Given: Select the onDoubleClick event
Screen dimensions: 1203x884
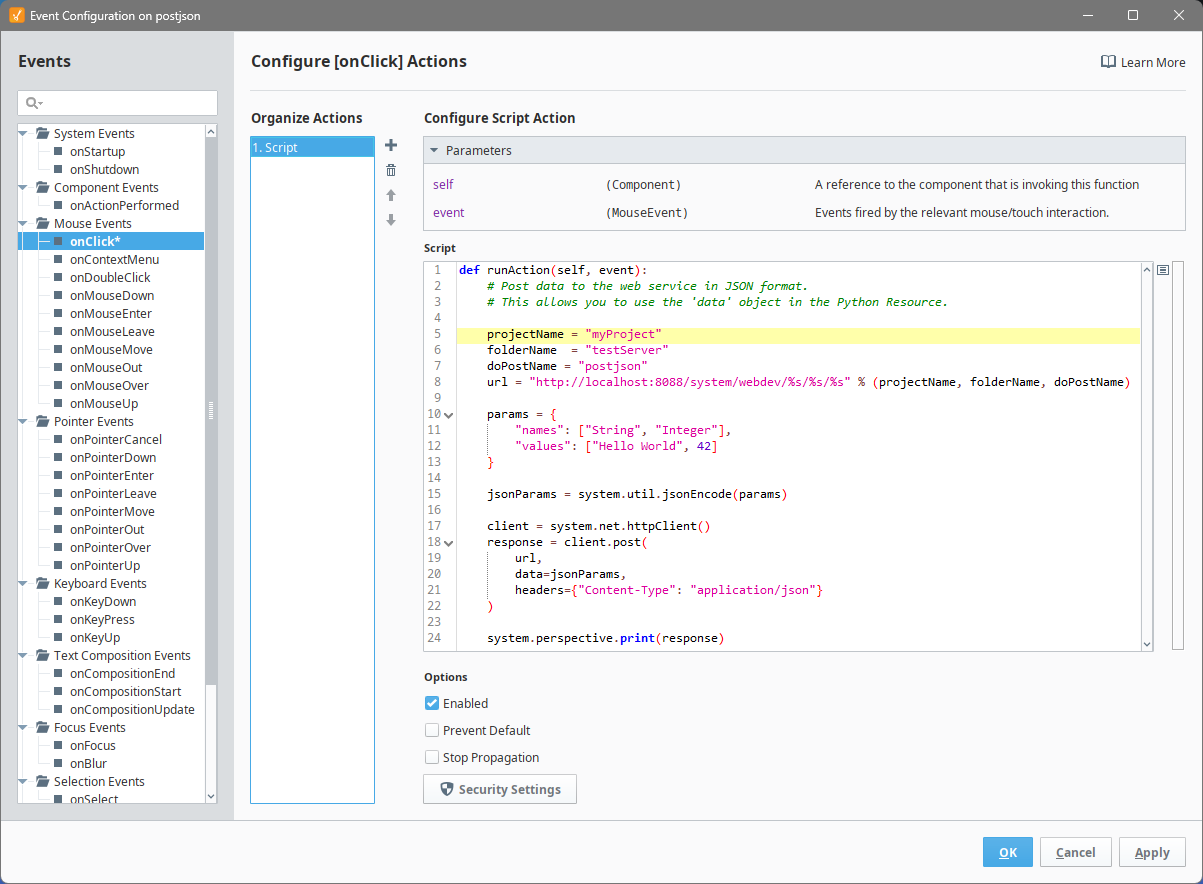Looking at the screenshot, I should (x=110, y=277).
